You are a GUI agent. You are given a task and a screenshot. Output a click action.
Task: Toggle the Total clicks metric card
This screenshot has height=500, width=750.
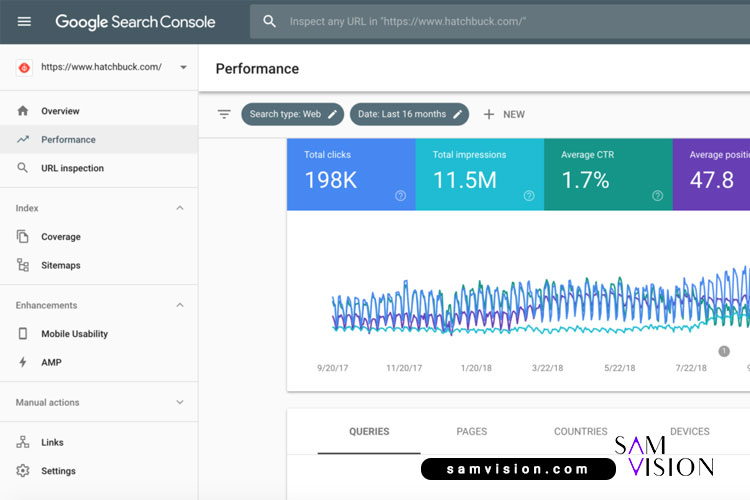351,175
